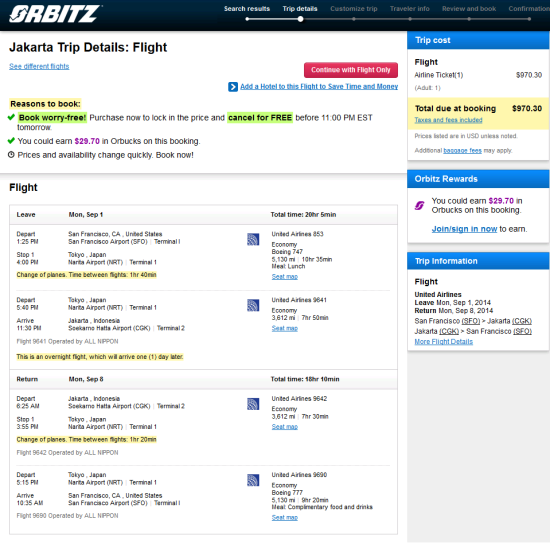The width and height of the screenshot is (550, 543).
Task: Click the Search results progress dot
Action: point(247,19)
